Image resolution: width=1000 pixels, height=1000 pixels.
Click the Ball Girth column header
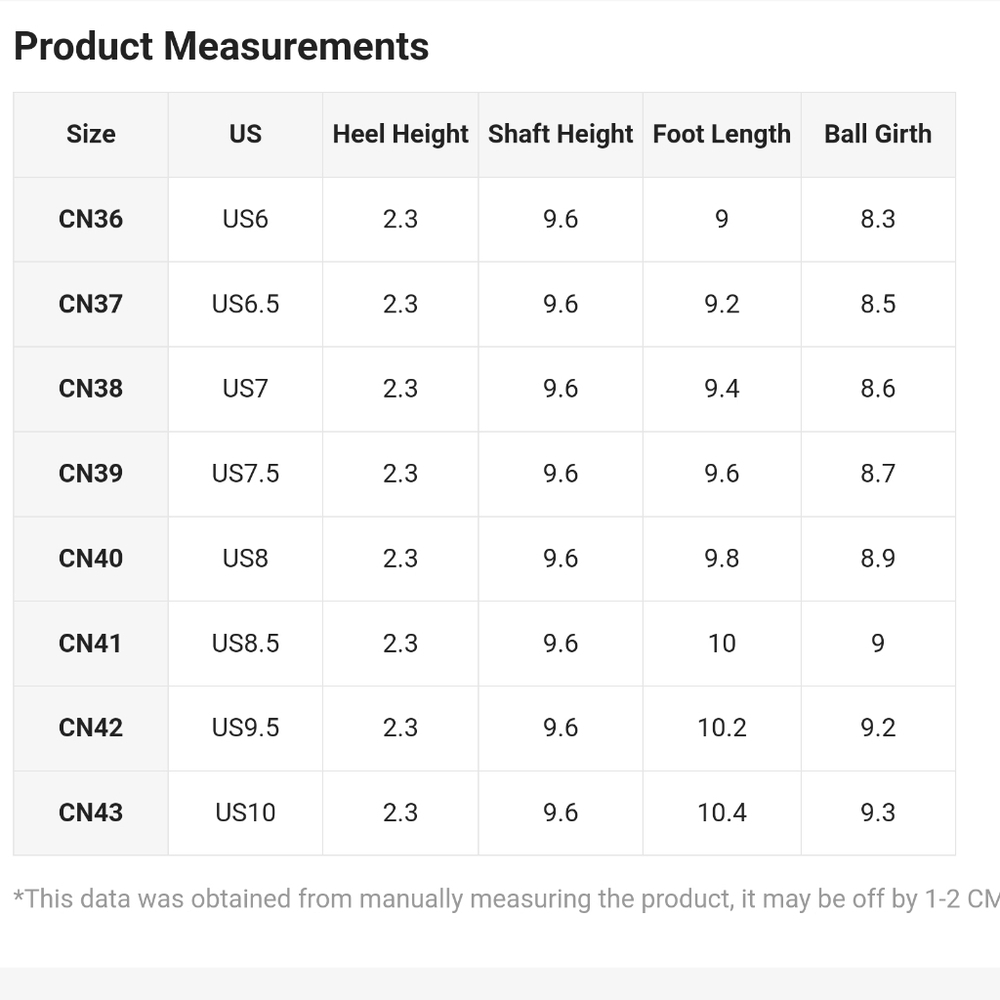878,135
